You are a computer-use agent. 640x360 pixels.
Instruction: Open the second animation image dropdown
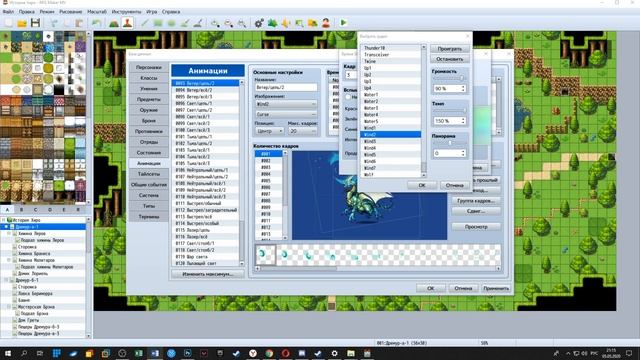point(285,115)
